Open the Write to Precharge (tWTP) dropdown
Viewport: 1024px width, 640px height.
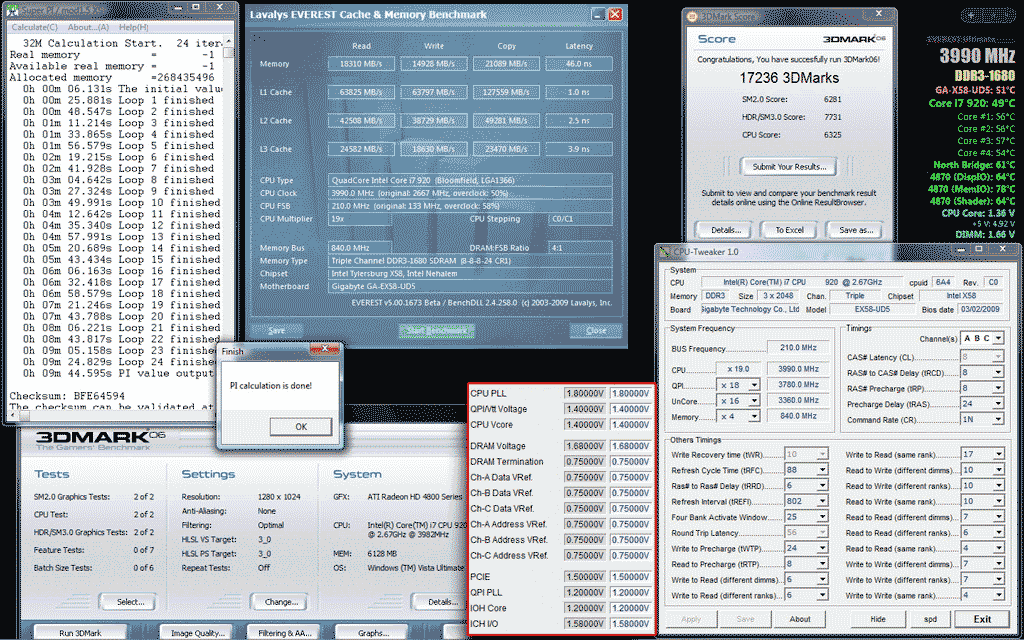point(806,549)
